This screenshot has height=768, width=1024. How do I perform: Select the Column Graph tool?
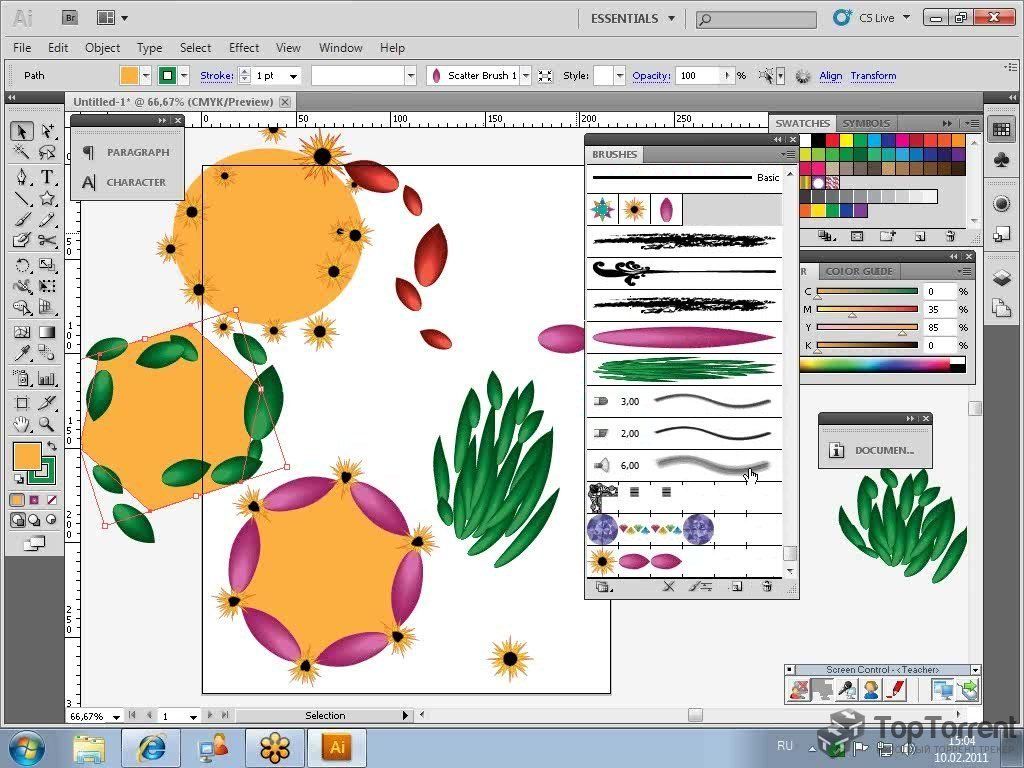47,378
